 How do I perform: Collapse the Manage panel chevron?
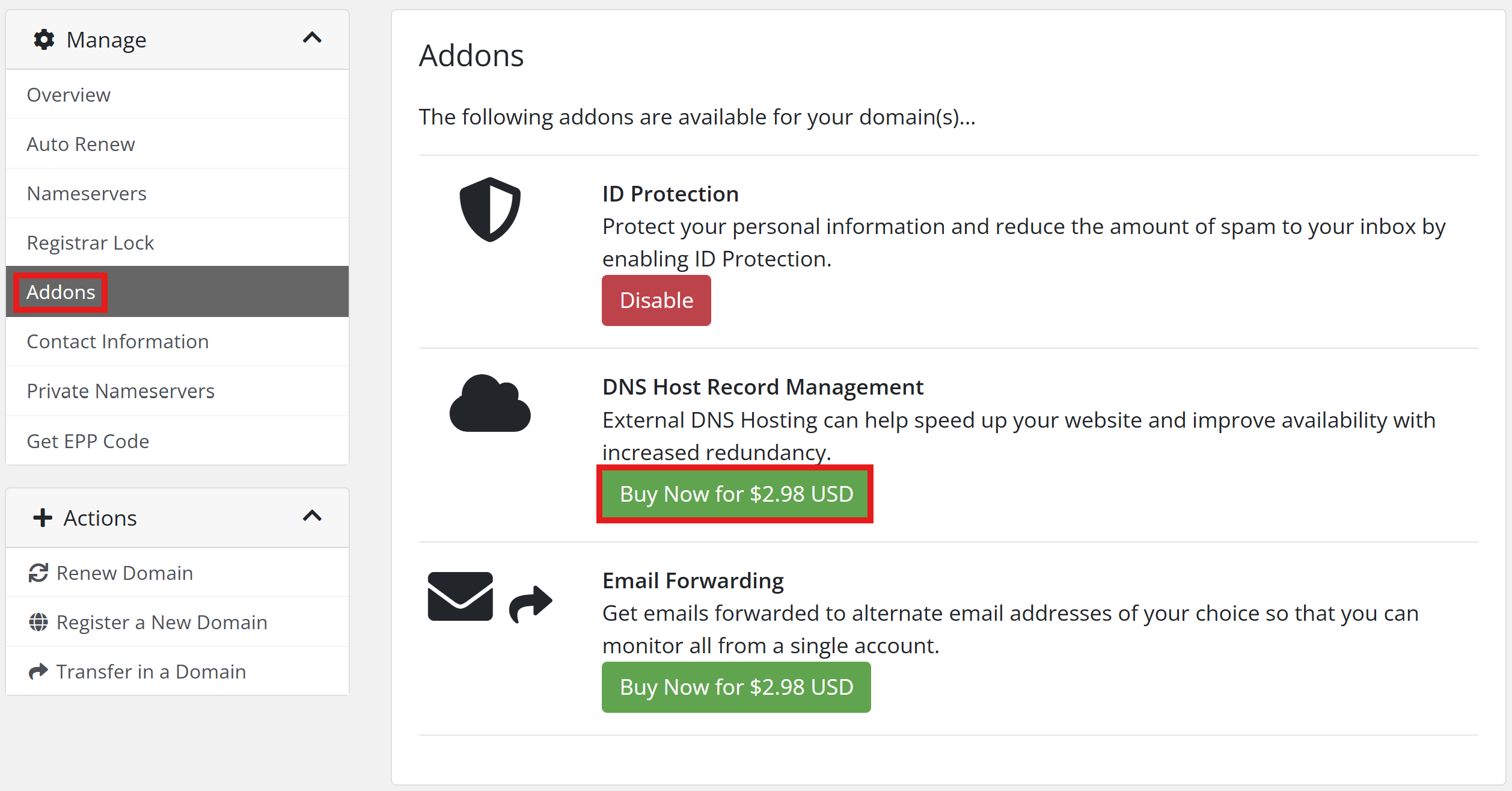coord(312,38)
